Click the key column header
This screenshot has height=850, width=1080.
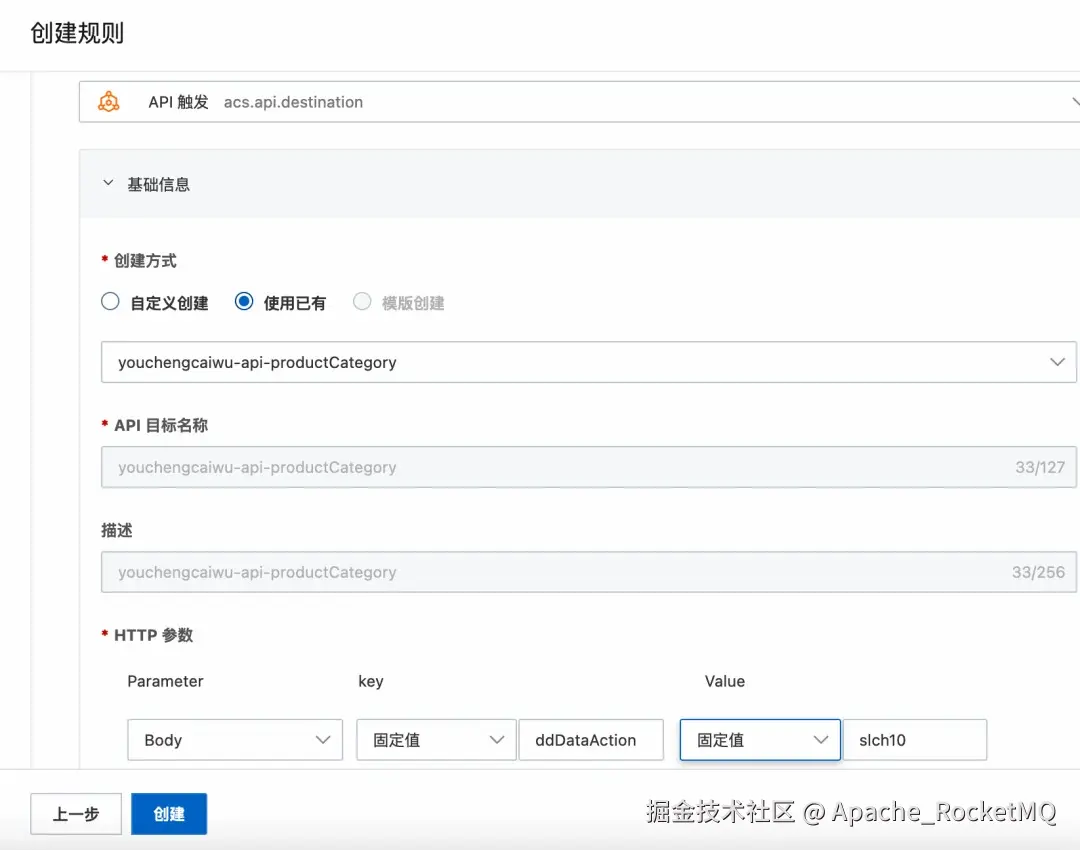point(371,681)
